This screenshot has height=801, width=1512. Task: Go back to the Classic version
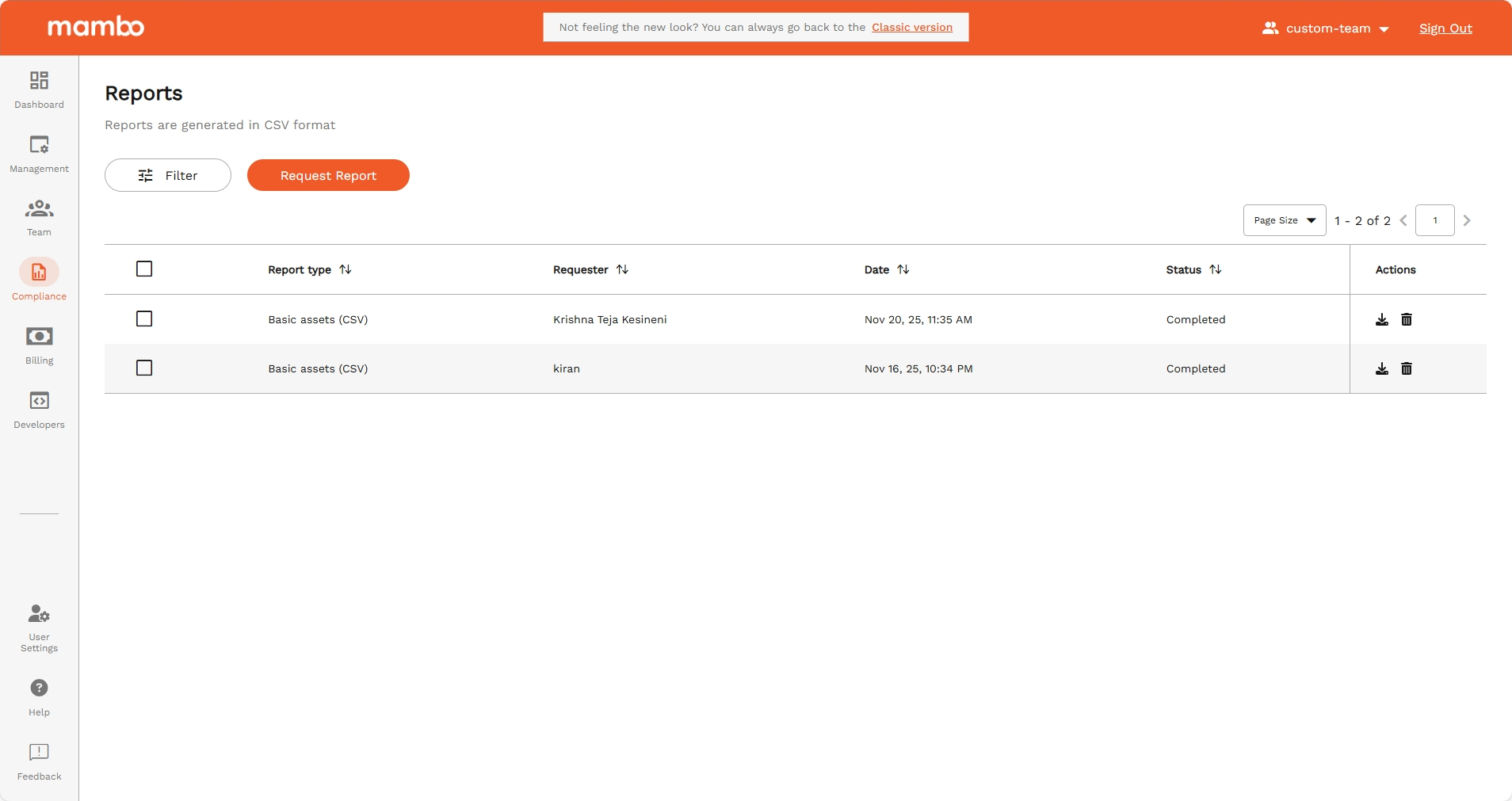[912, 27]
